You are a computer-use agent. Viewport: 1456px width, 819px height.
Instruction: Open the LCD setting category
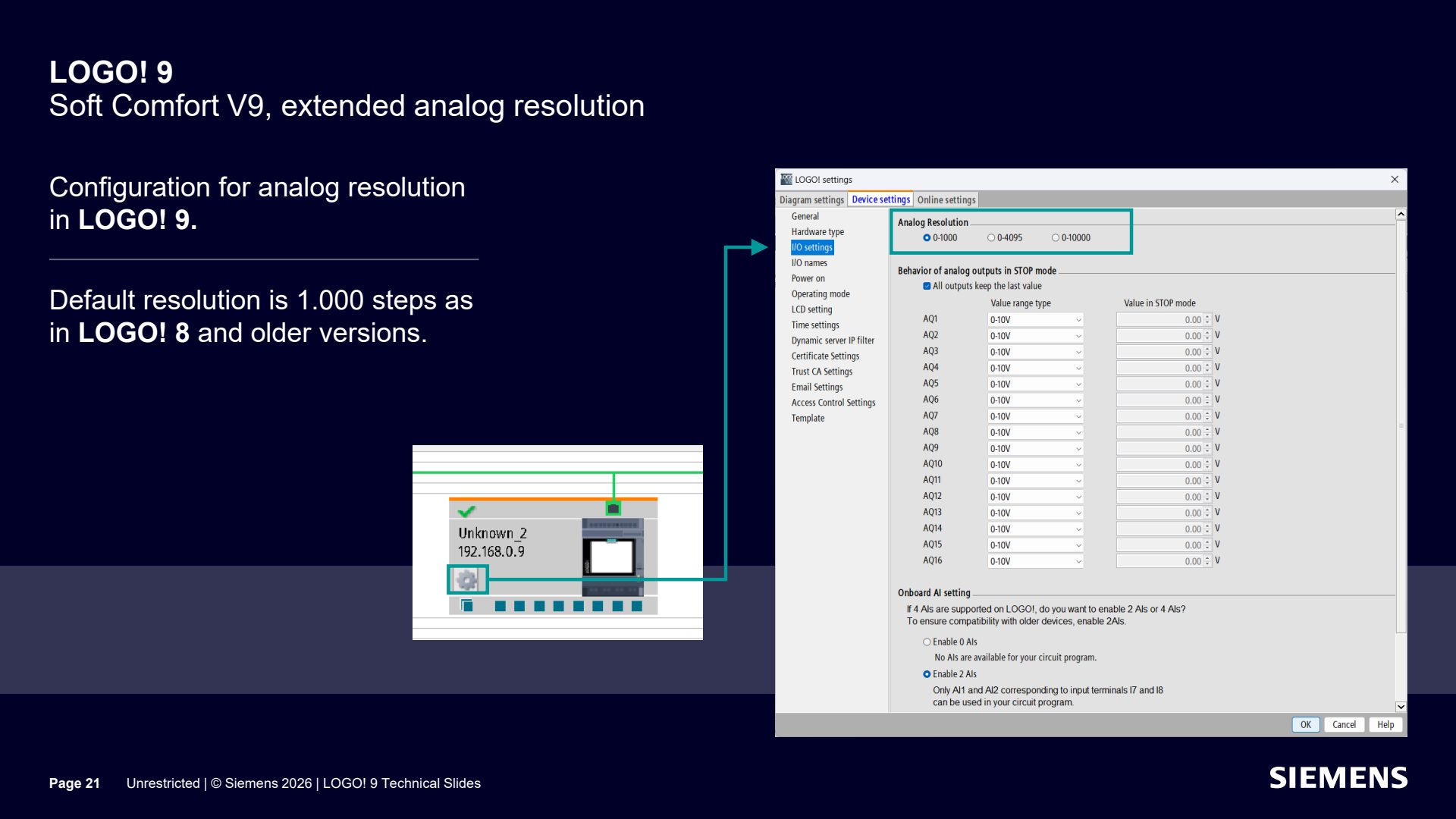811,309
